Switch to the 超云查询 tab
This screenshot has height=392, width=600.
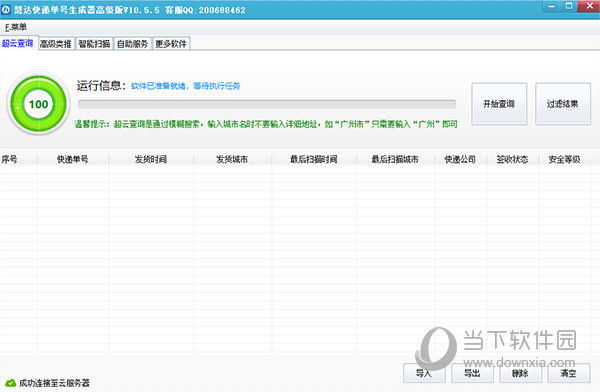point(18,43)
